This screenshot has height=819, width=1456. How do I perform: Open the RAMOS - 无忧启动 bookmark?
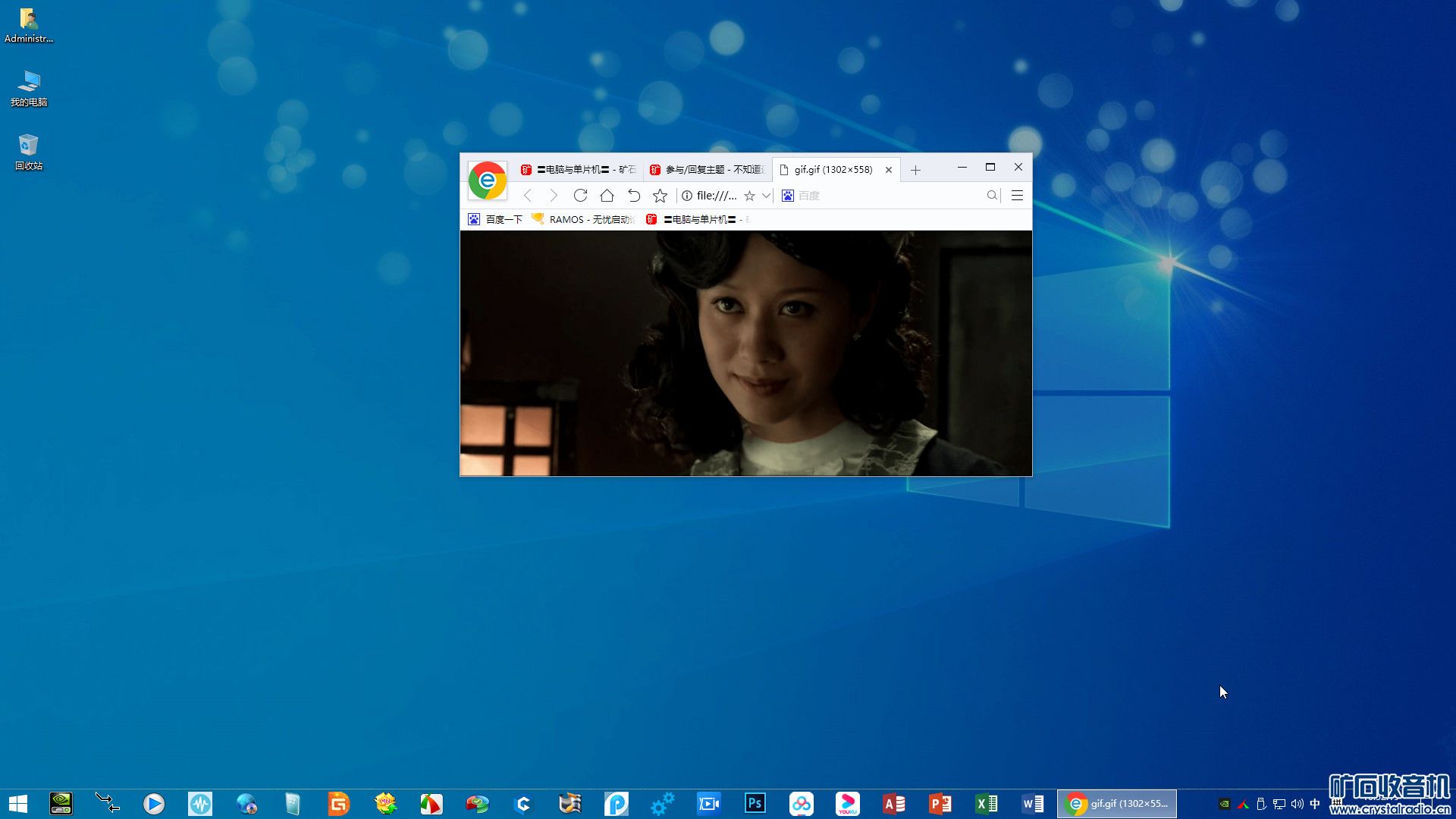584,219
